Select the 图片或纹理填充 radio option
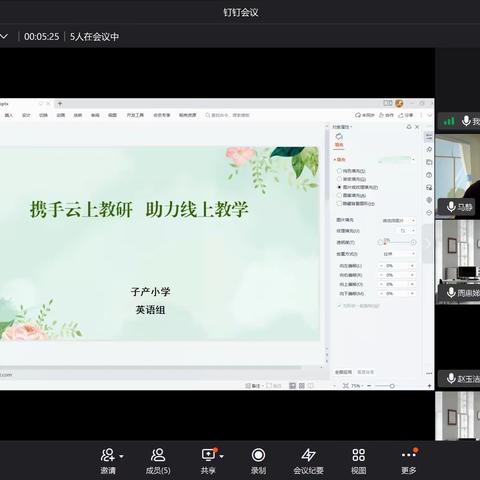The height and width of the screenshot is (480, 480). coord(339,187)
